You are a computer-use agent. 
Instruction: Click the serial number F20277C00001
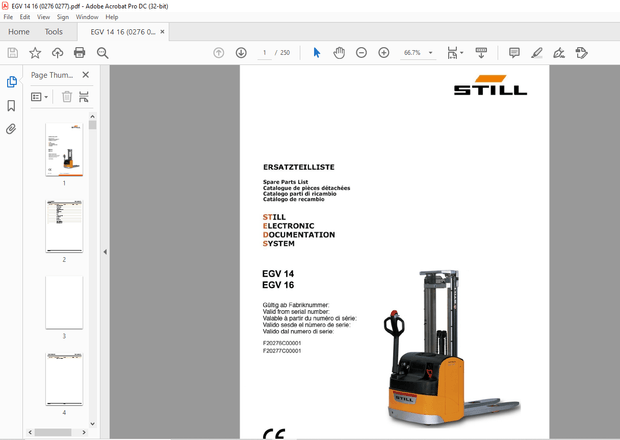[x=282, y=351]
